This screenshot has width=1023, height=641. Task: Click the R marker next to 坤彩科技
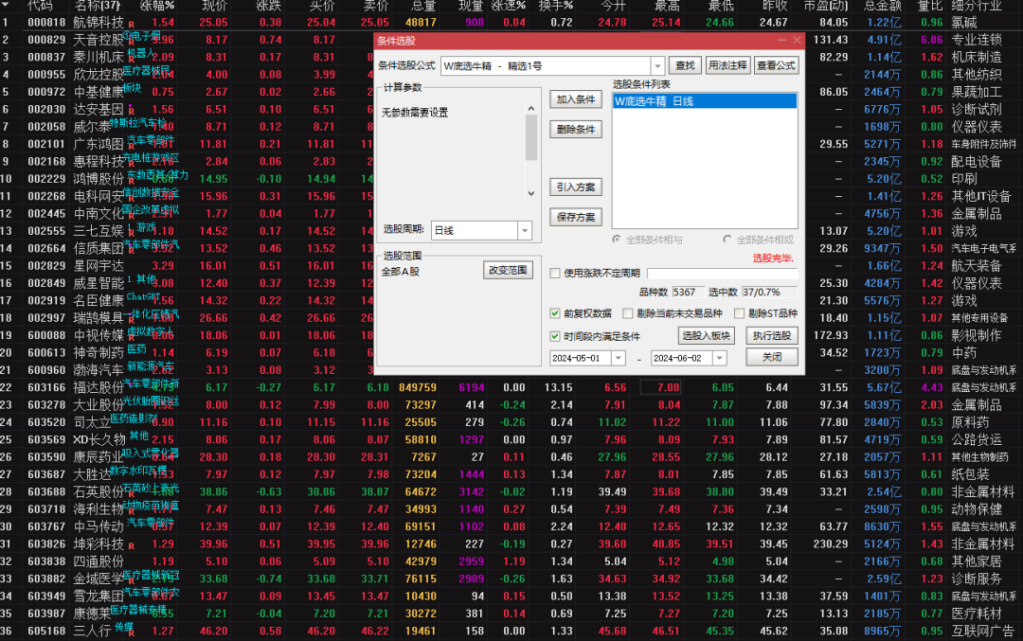pyautogui.click(x=131, y=546)
